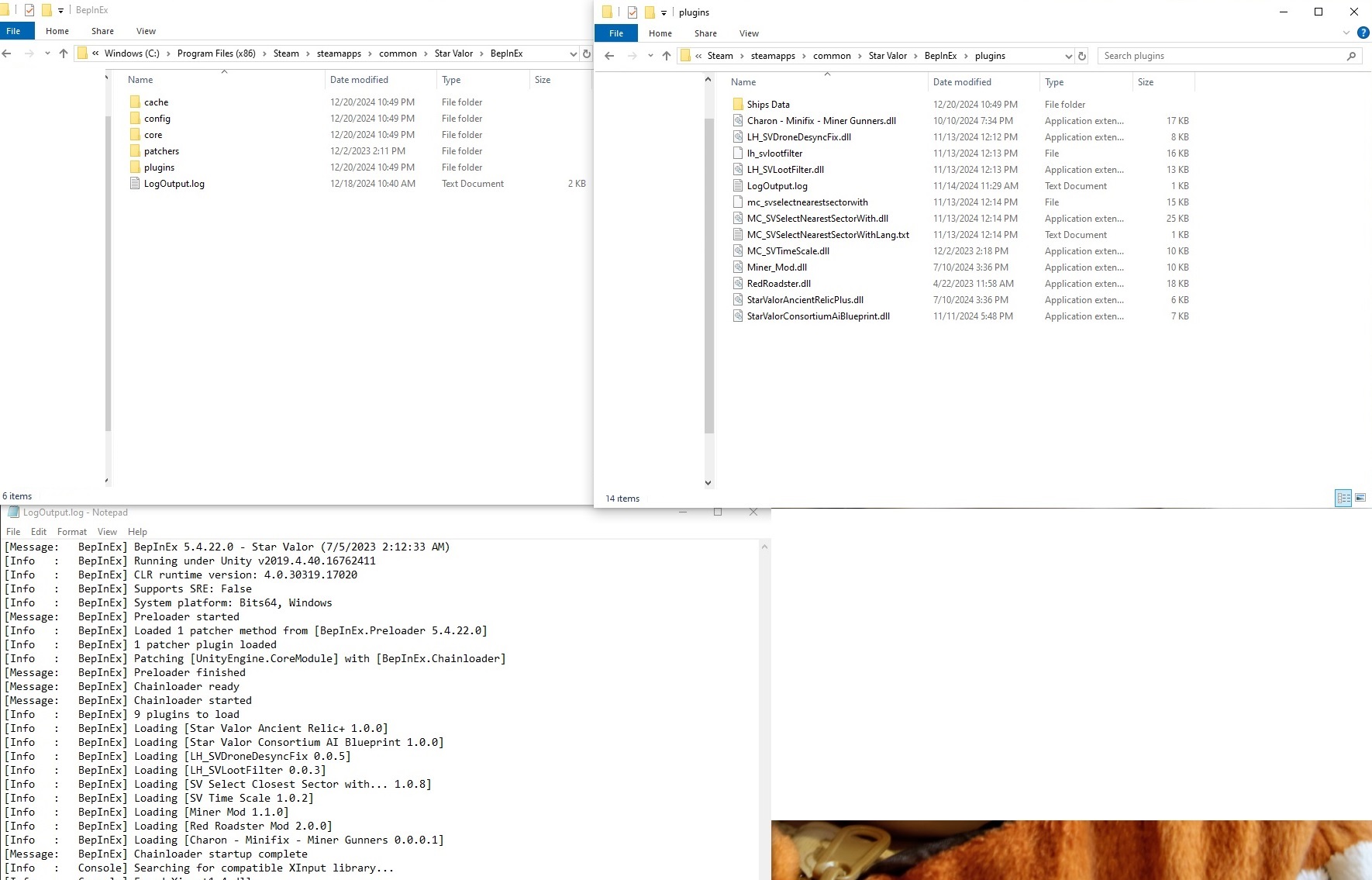Screen dimensions: 1372x880
Task: Go up one folder in plugins window
Action: [x=667, y=56]
